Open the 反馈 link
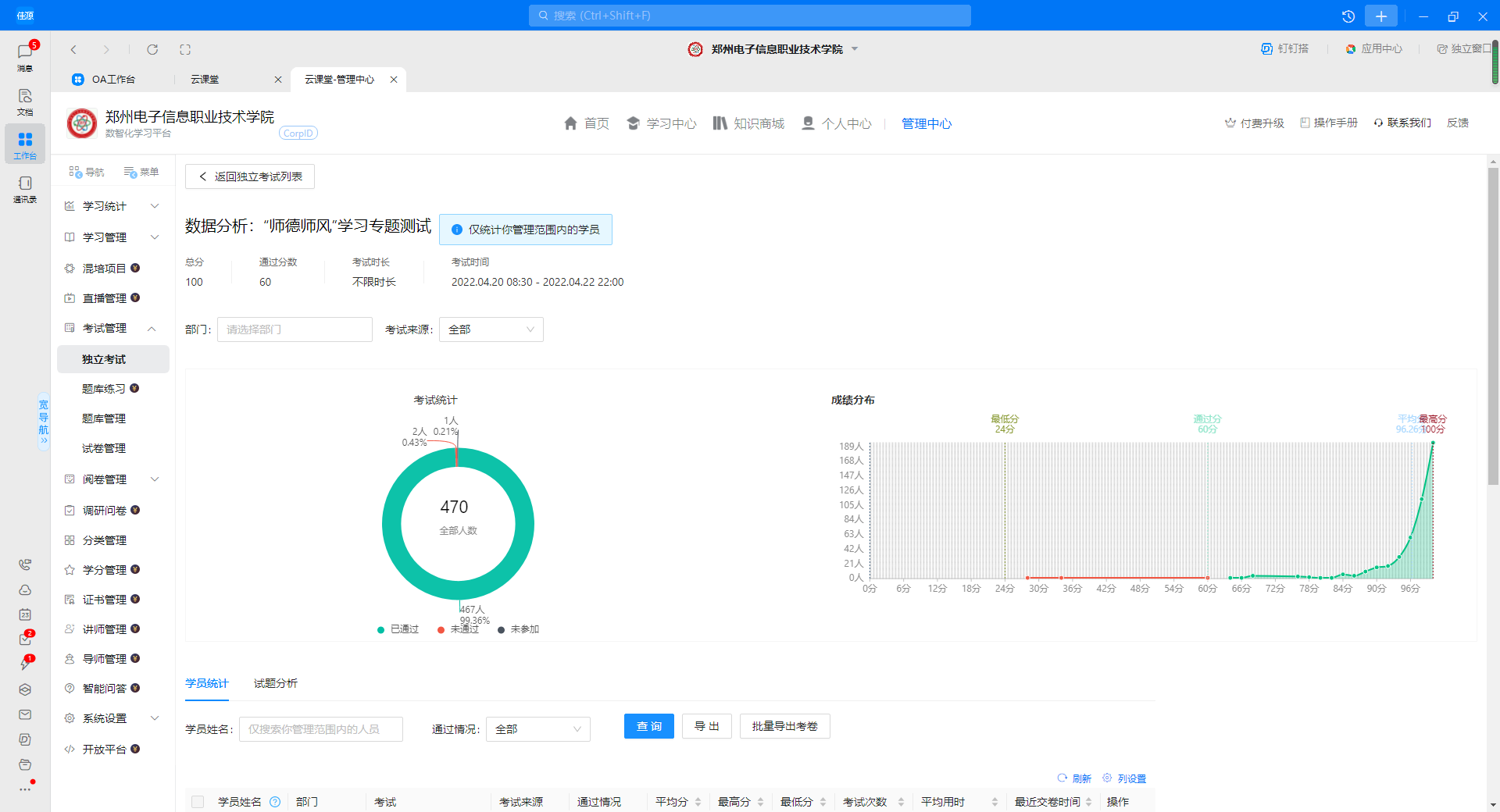 (1458, 123)
